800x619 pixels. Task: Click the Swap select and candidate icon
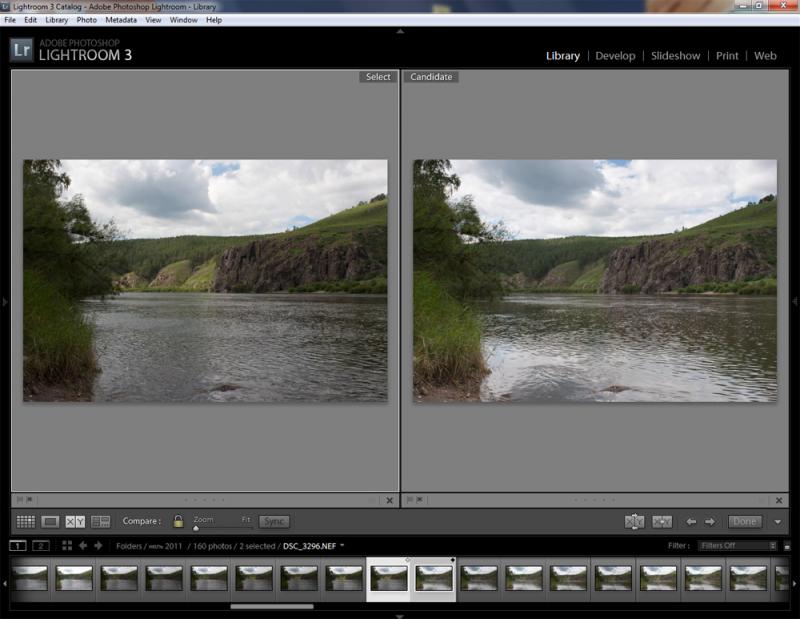tap(634, 522)
